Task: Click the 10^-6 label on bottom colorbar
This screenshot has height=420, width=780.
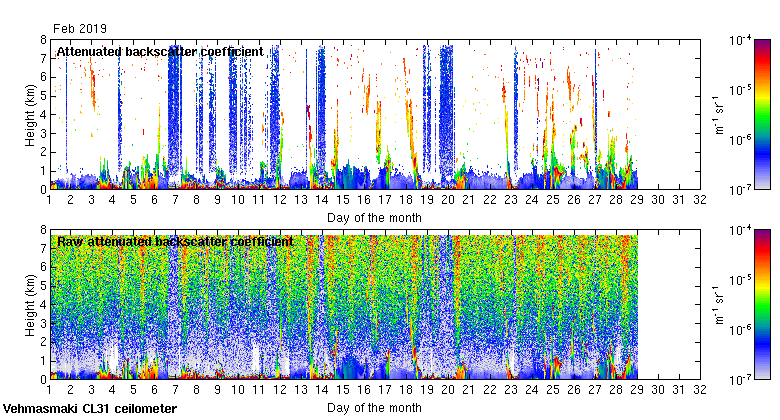Action: point(740,329)
